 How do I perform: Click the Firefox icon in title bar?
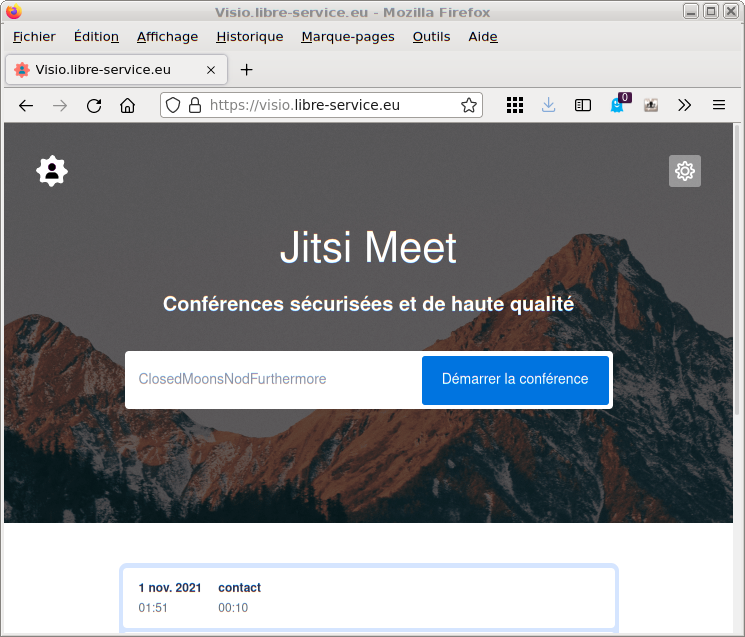tap(14, 11)
